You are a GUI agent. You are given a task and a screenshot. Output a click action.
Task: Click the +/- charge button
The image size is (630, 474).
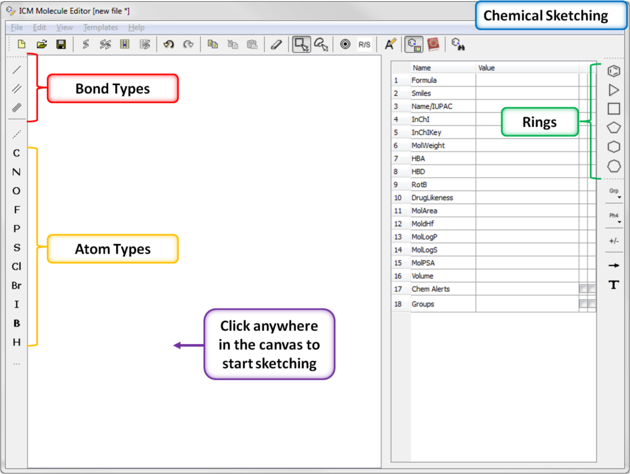tap(614, 241)
